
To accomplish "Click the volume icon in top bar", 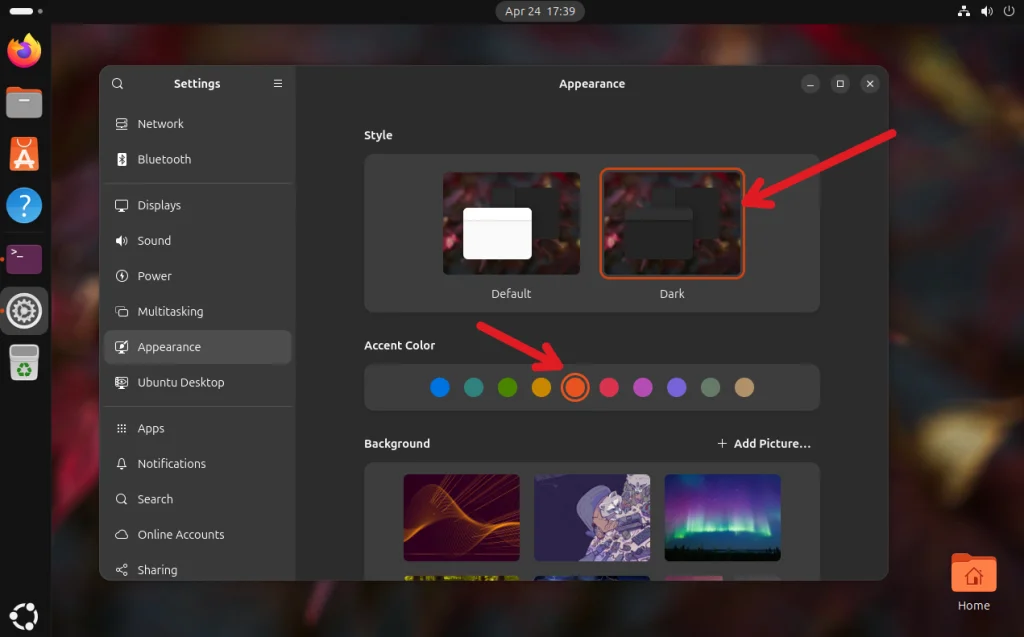I will 987,11.
